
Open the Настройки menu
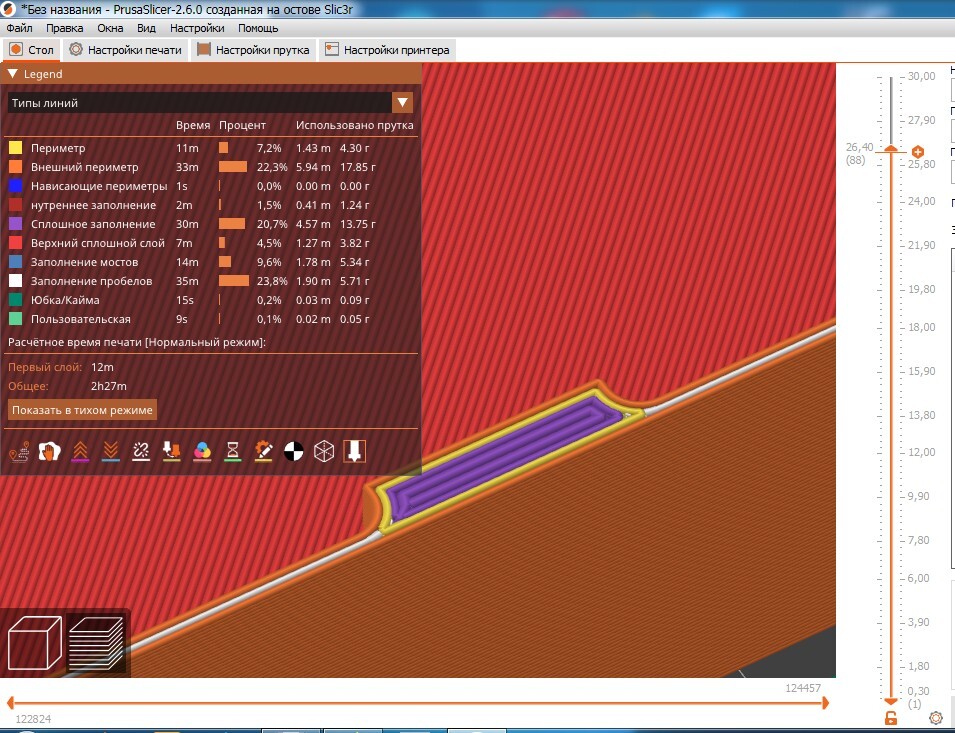(197, 28)
